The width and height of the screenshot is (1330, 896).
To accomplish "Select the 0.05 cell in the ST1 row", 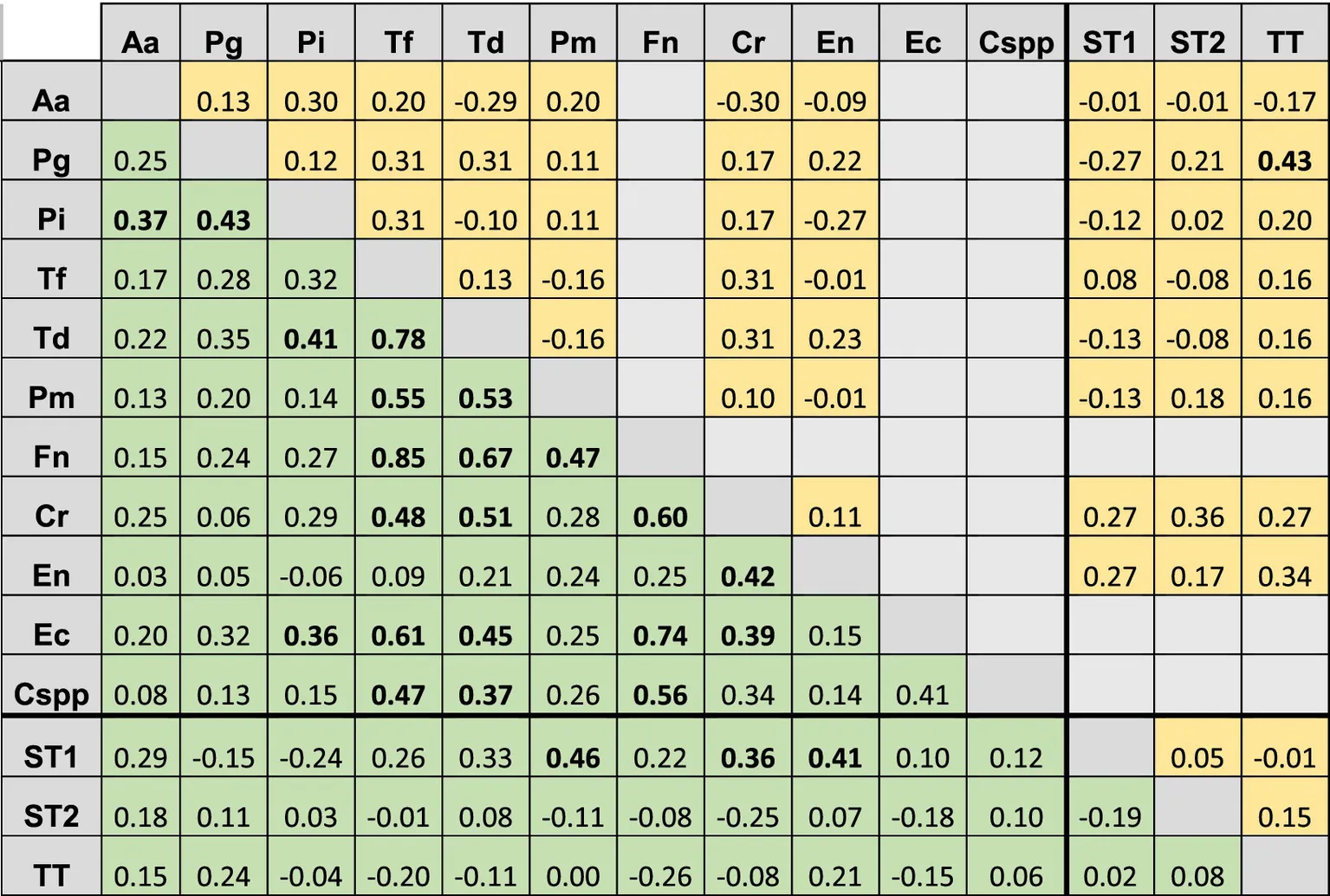I will coord(1197,757).
